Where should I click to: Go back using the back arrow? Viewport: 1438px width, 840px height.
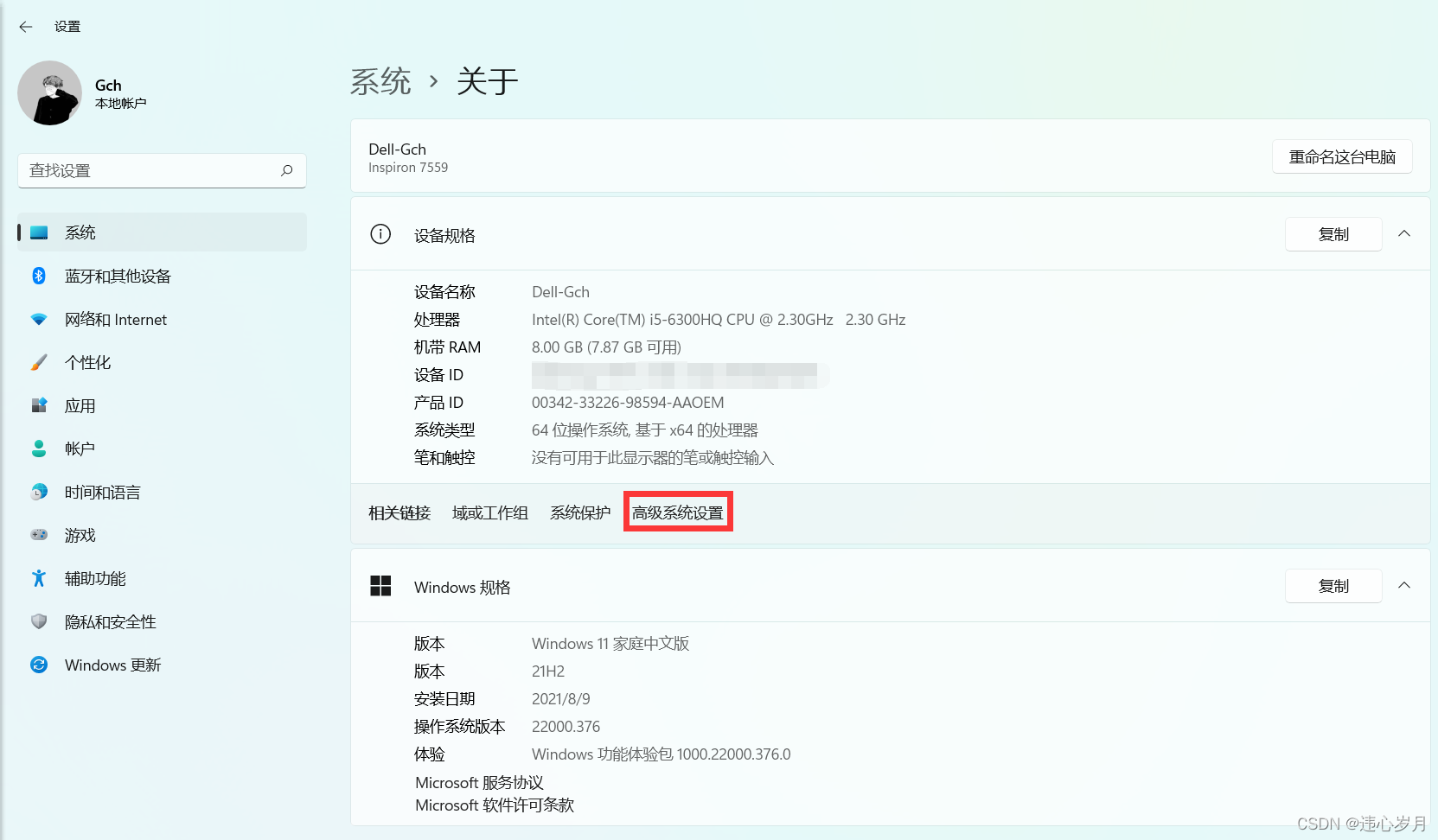tap(26, 27)
